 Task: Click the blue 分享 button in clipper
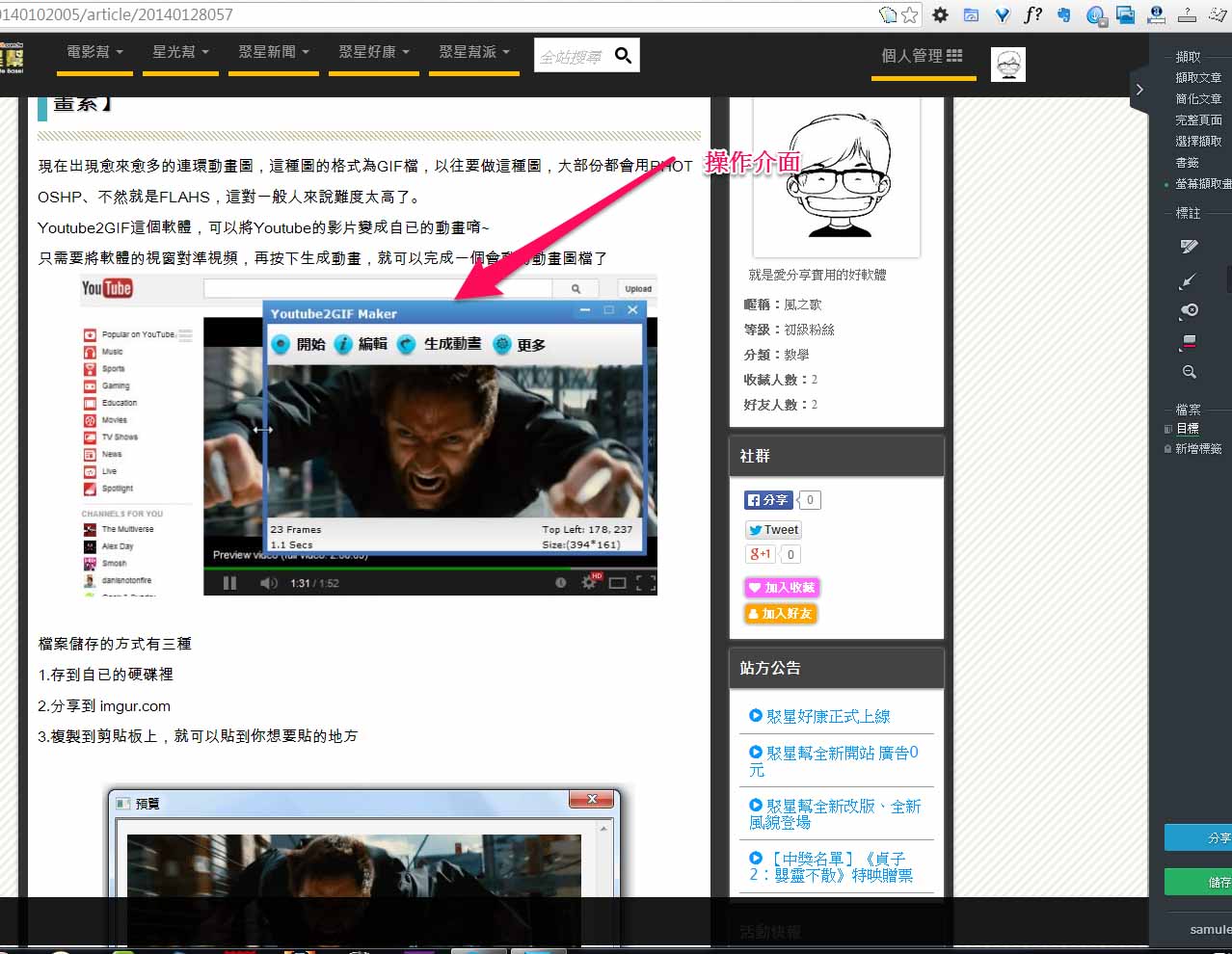[1198, 837]
